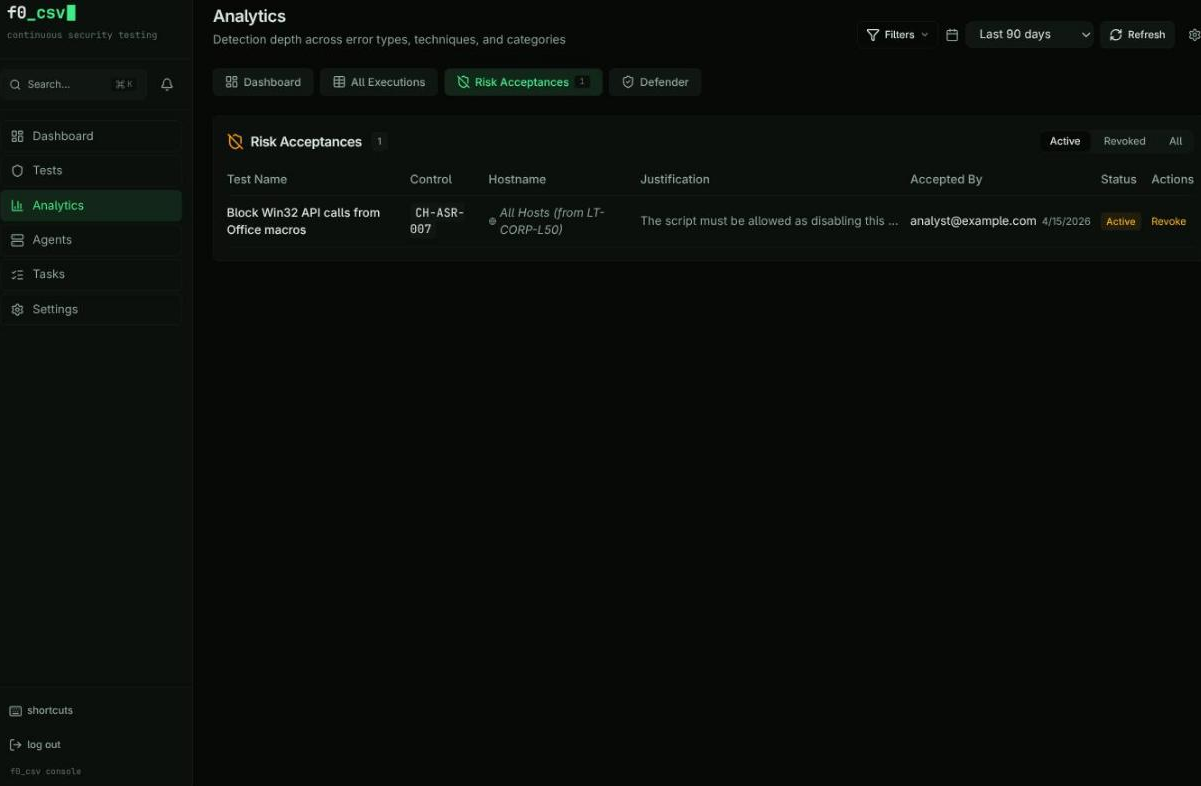Open the Last 90 days date range selector

1029,35
